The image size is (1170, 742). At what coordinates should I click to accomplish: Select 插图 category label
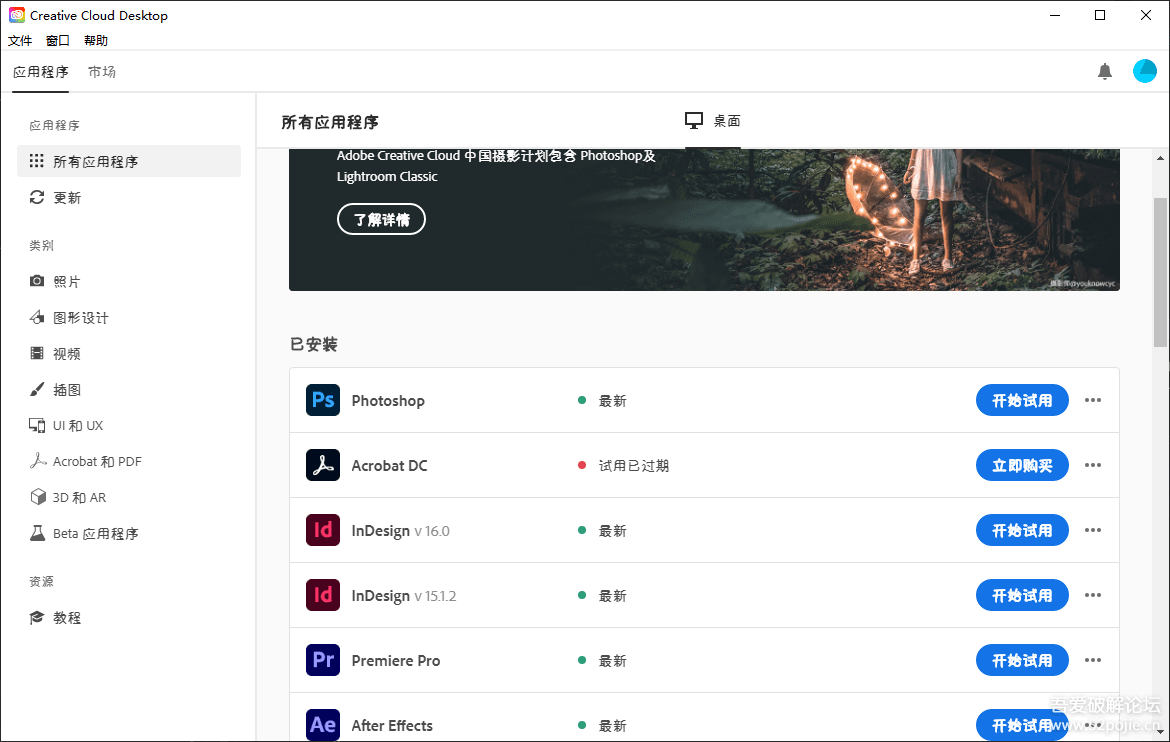tap(67, 390)
